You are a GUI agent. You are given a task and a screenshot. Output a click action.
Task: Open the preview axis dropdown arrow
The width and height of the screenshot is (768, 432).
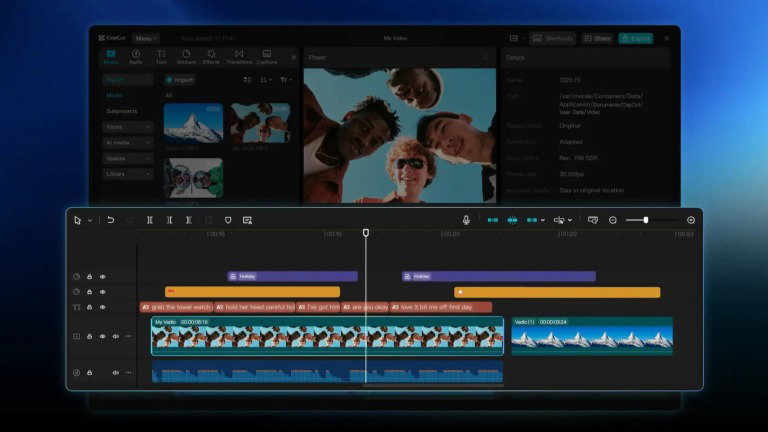pos(570,220)
